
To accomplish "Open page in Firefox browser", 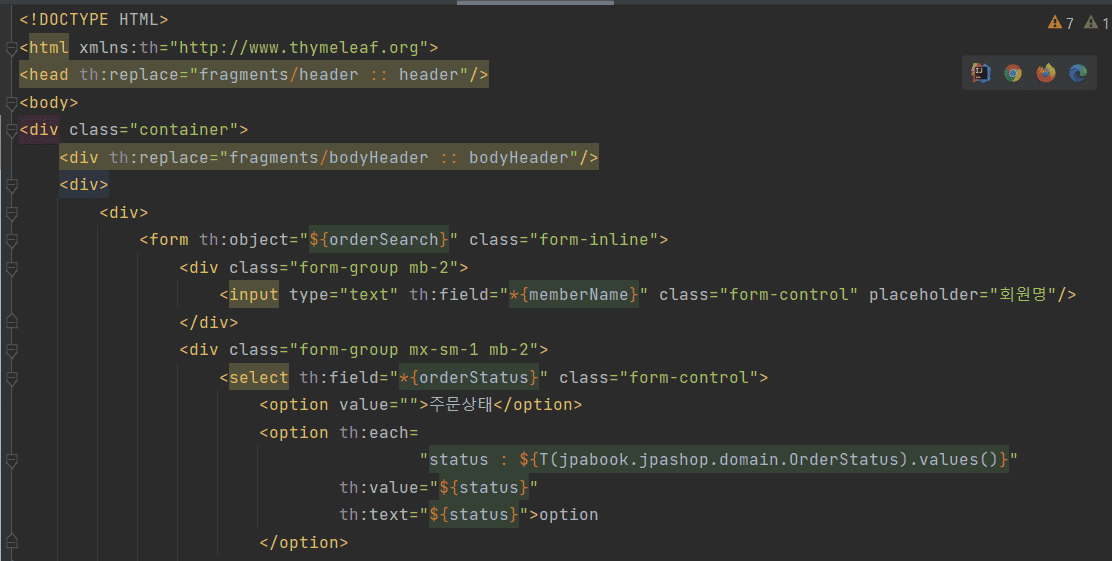I will (x=1045, y=73).
